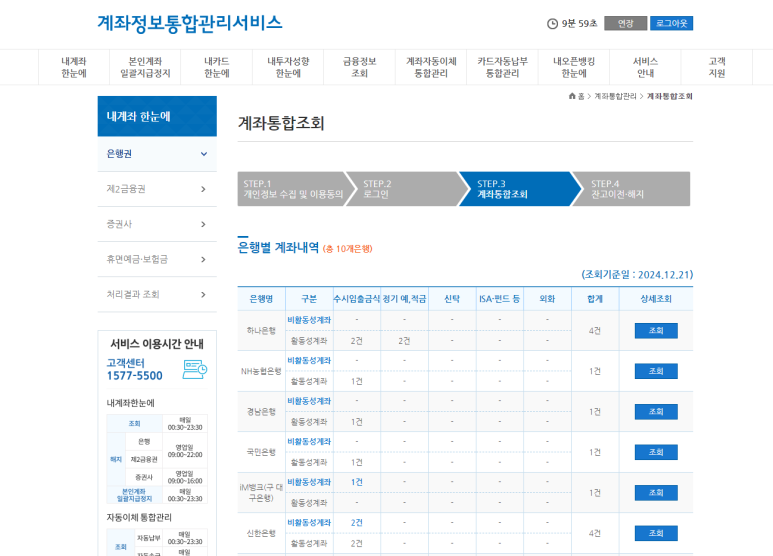This screenshot has height=556, width=773.
Task: Click the customer center card icon
Action: coord(195,369)
